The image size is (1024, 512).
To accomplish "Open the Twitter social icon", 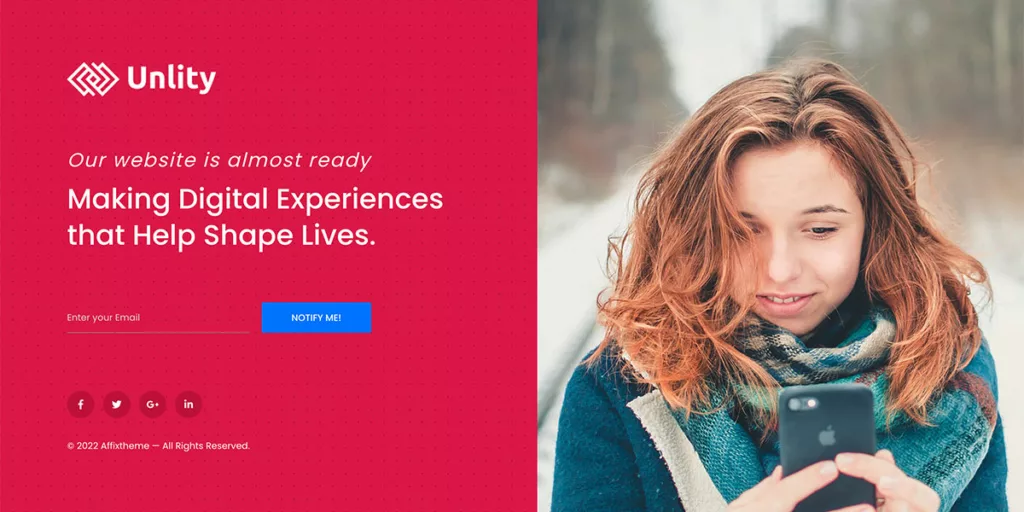I will (116, 404).
